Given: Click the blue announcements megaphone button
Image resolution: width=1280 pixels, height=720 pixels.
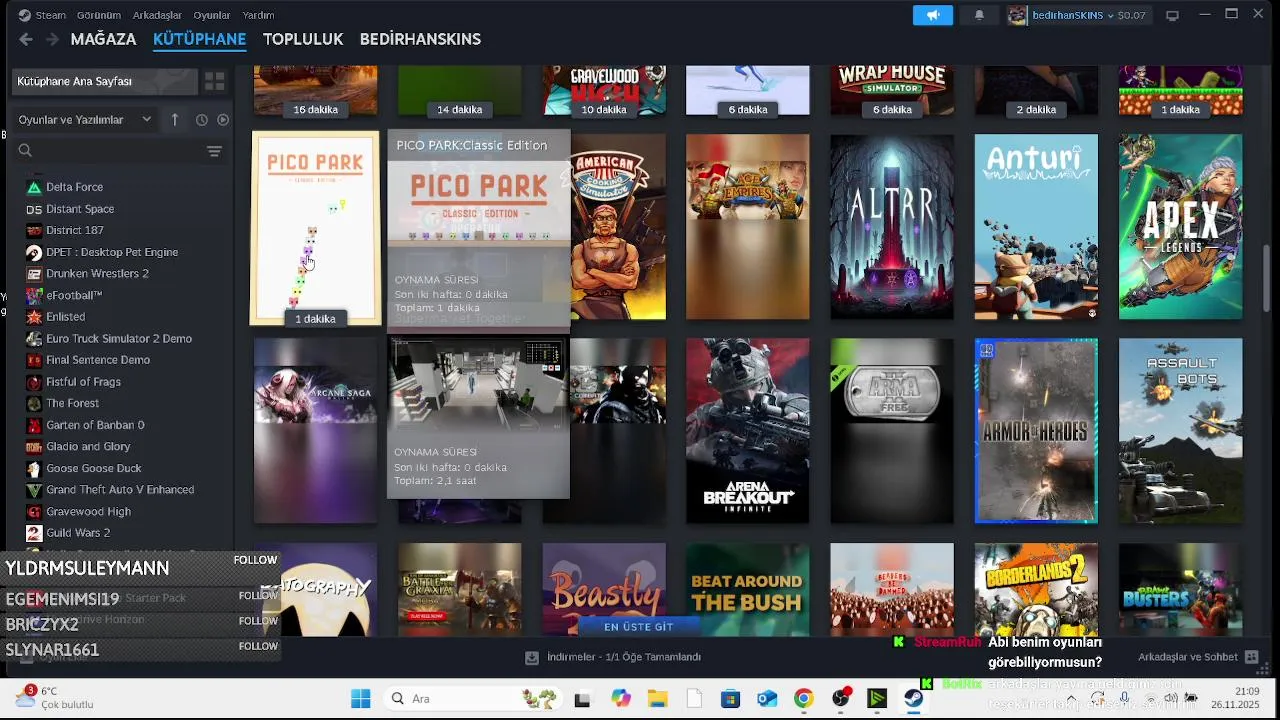Looking at the screenshot, I should [933, 15].
